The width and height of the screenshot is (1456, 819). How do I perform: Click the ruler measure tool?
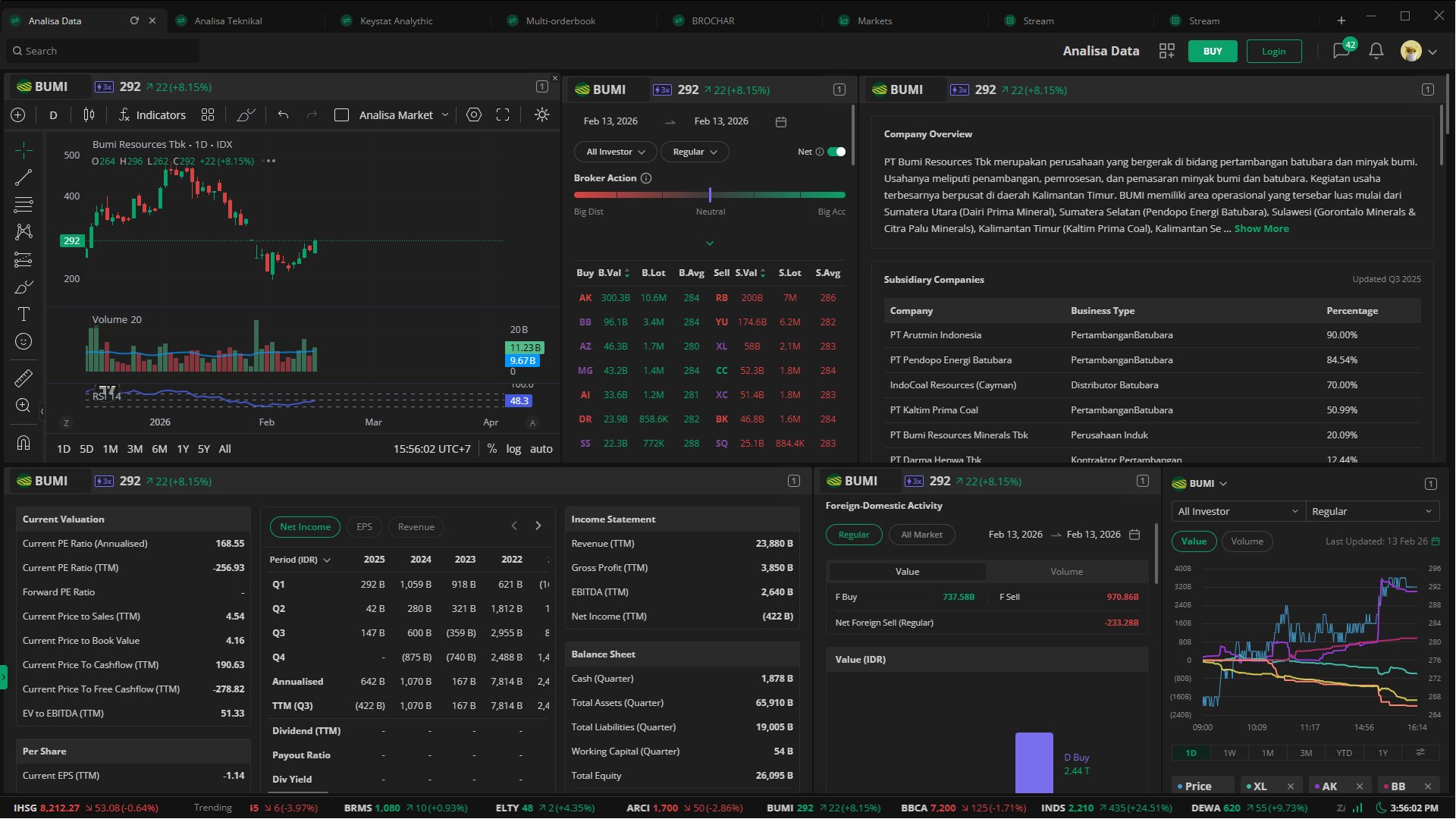(24, 378)
